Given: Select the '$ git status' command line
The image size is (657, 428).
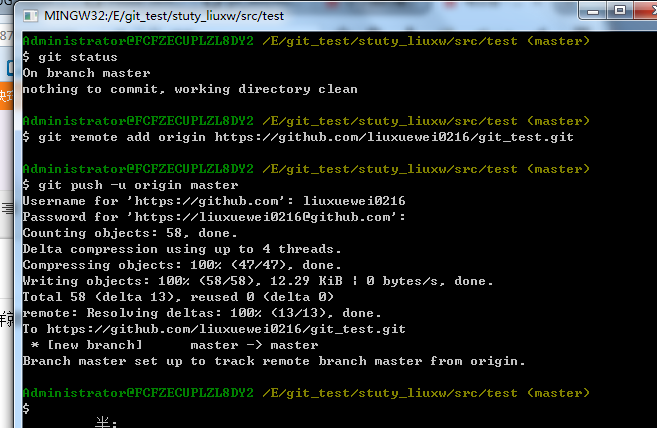Looking at the screenshot, I should (x=70, y=57).
